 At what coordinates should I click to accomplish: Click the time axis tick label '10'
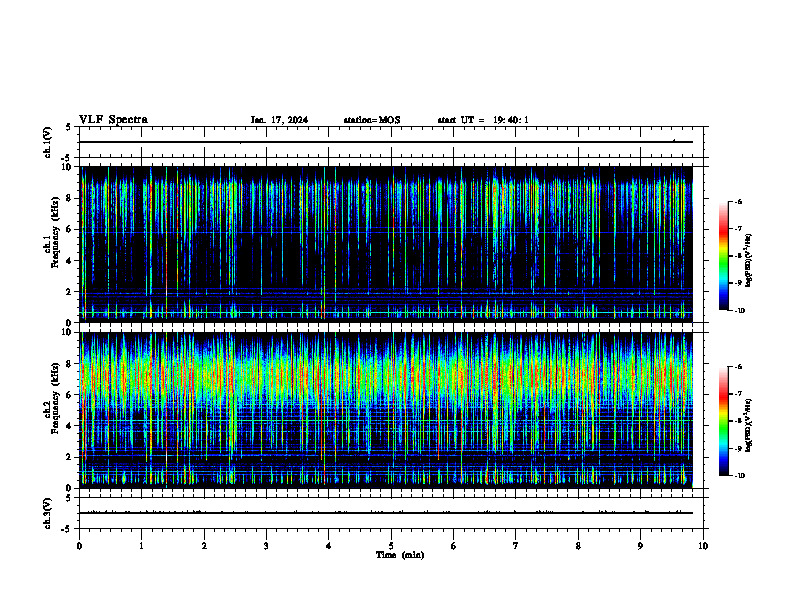[x=703, y=546]
